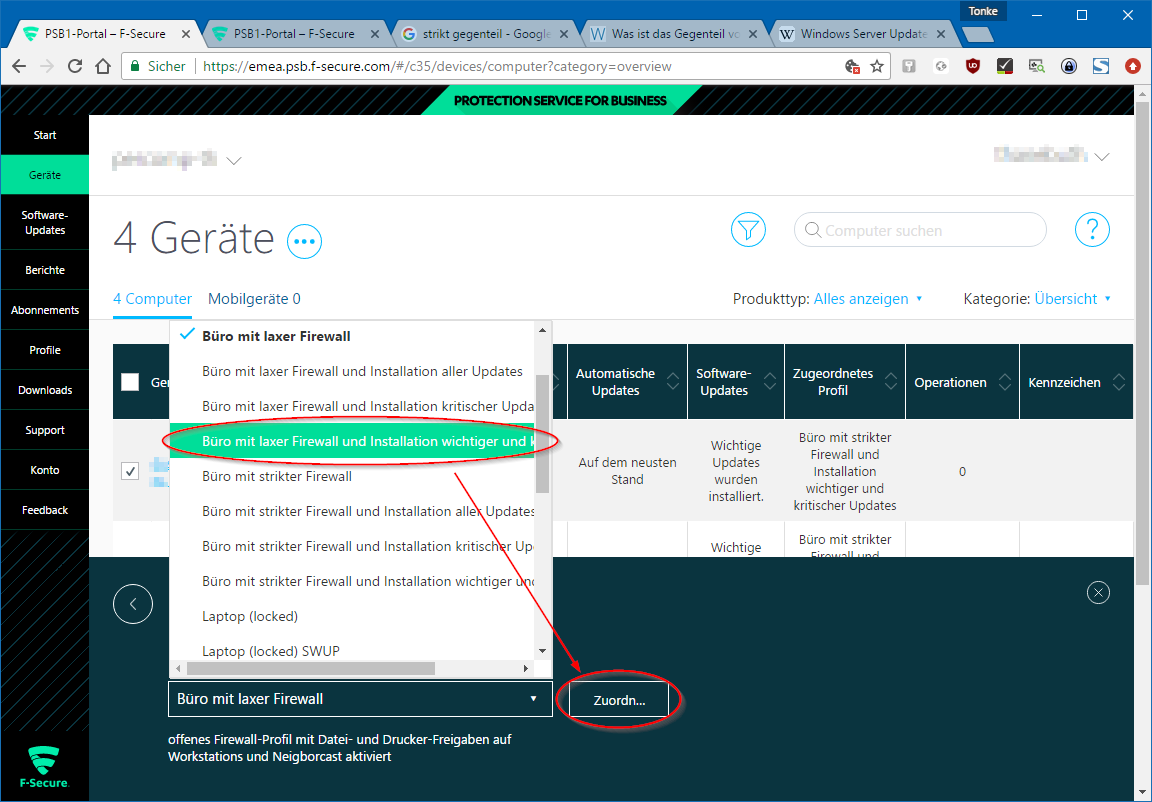Select the 'Laptop (locked)' profile option
The height and width of the screenshot is (802, 1152).
(x=352, y=616)
